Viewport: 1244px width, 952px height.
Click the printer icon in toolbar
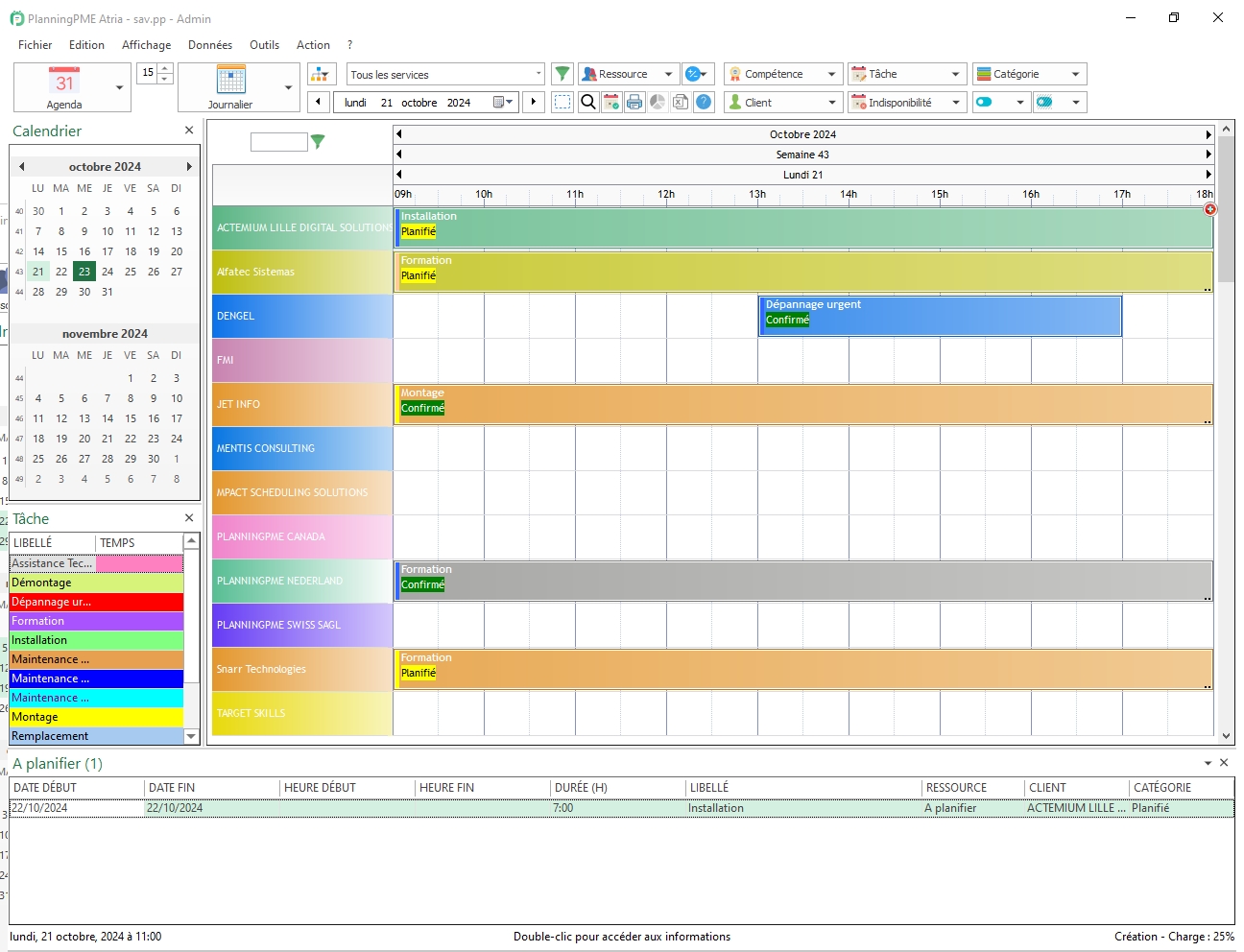point(634,102)
